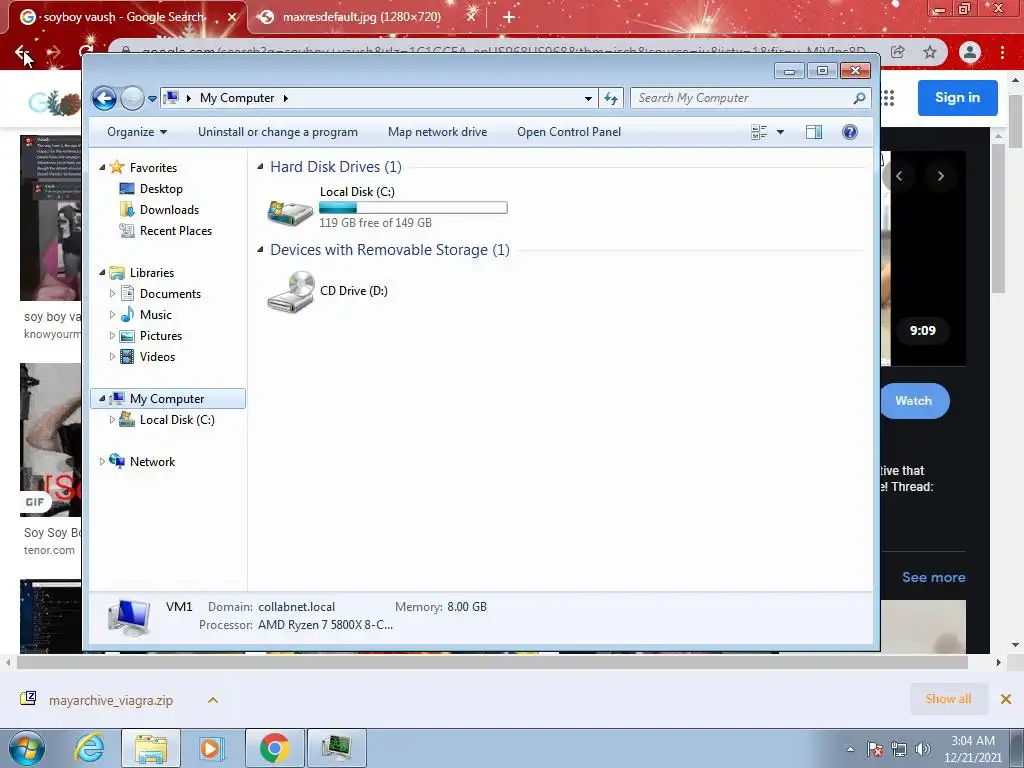The image size is (1024, 768).
Task: Switch to maxresdefault.jpg browser tab
Action: click(x=362, y=17)
